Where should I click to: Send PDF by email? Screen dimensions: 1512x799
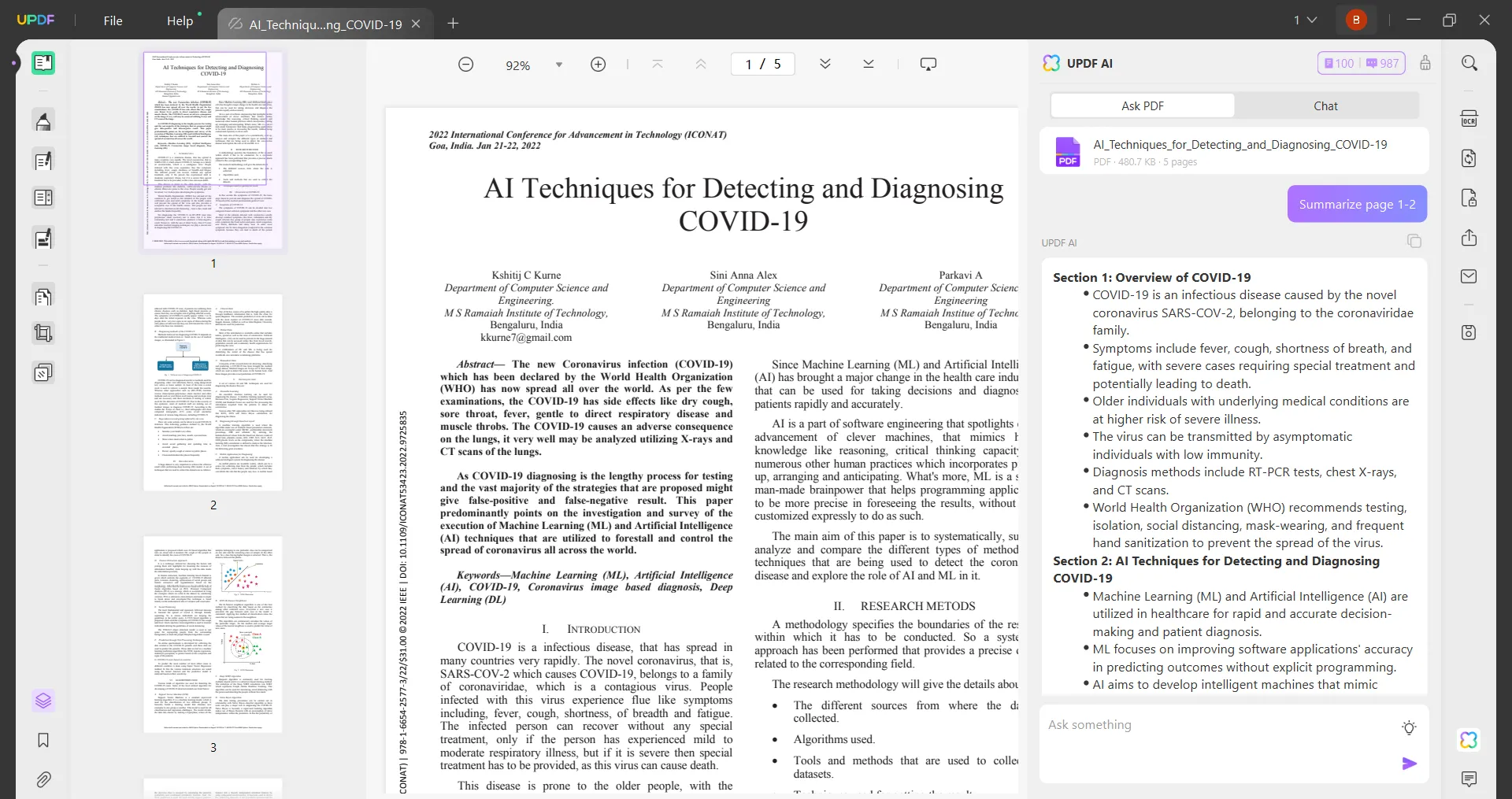point(1469,276)
